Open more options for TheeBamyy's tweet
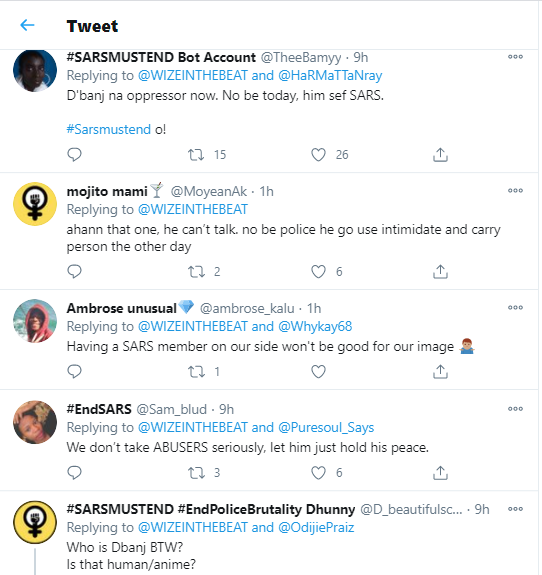 (515, 56)
